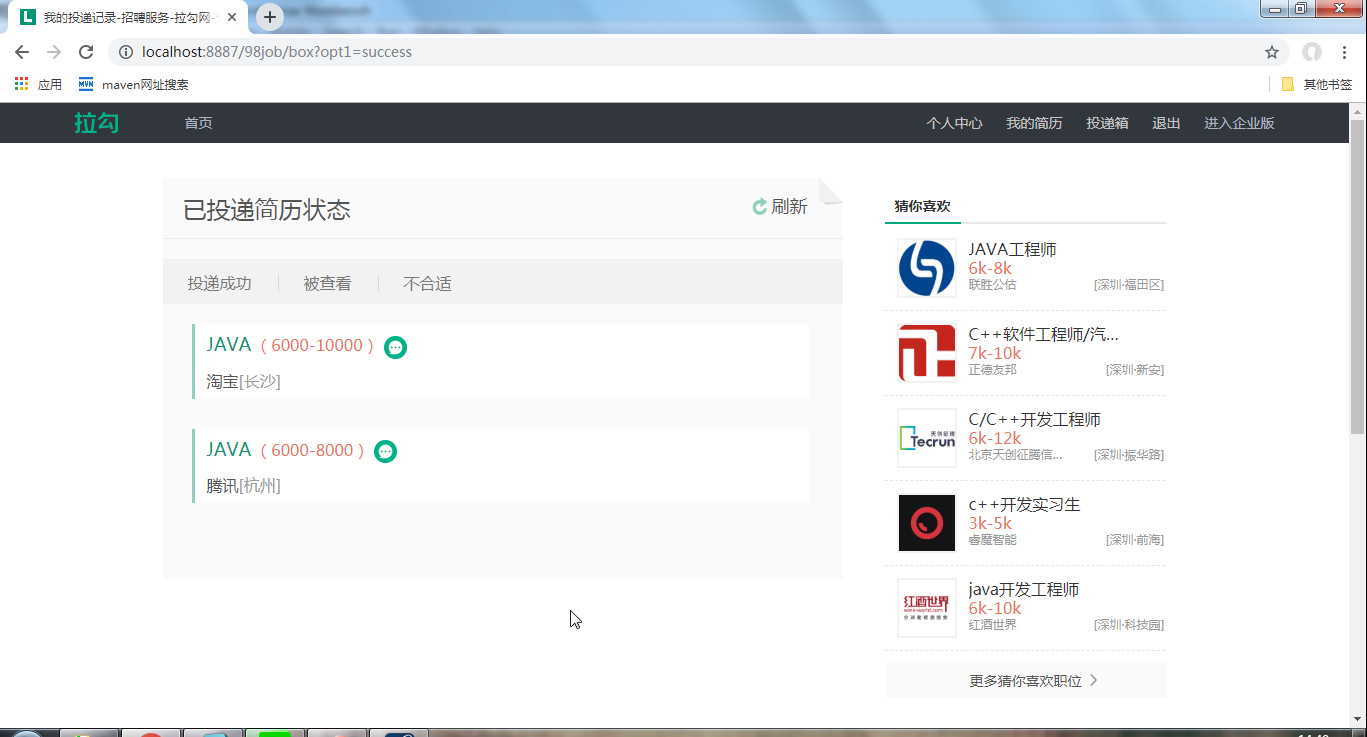Image resolution: width=1367 pixels, height=737 pixels.
Task: Open the JAVA job at 腾讯
Action: click(229, 450)
